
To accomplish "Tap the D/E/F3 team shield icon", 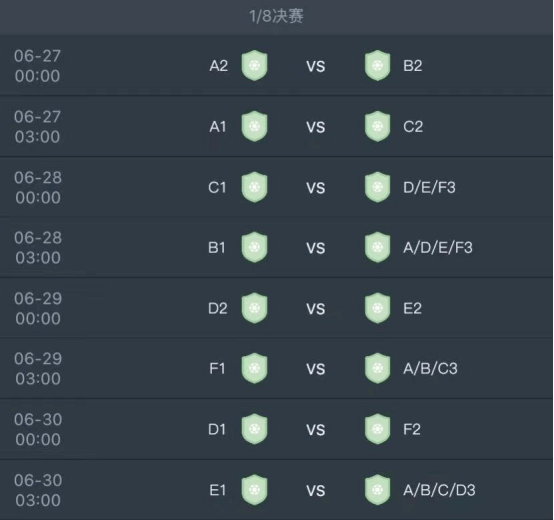I will pyautogui.click(x=377, y=187).
